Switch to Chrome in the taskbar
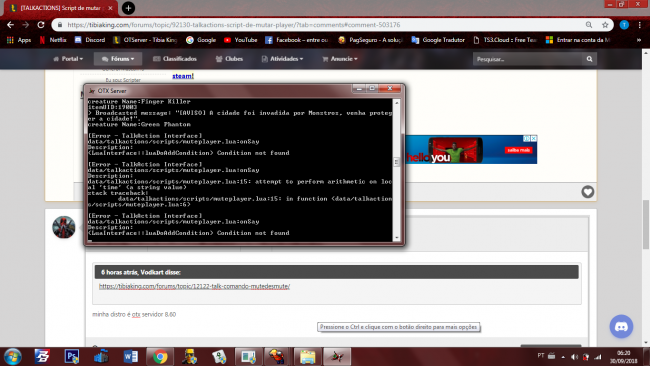This screenshot has width=650, height=366. coord(160,356)
